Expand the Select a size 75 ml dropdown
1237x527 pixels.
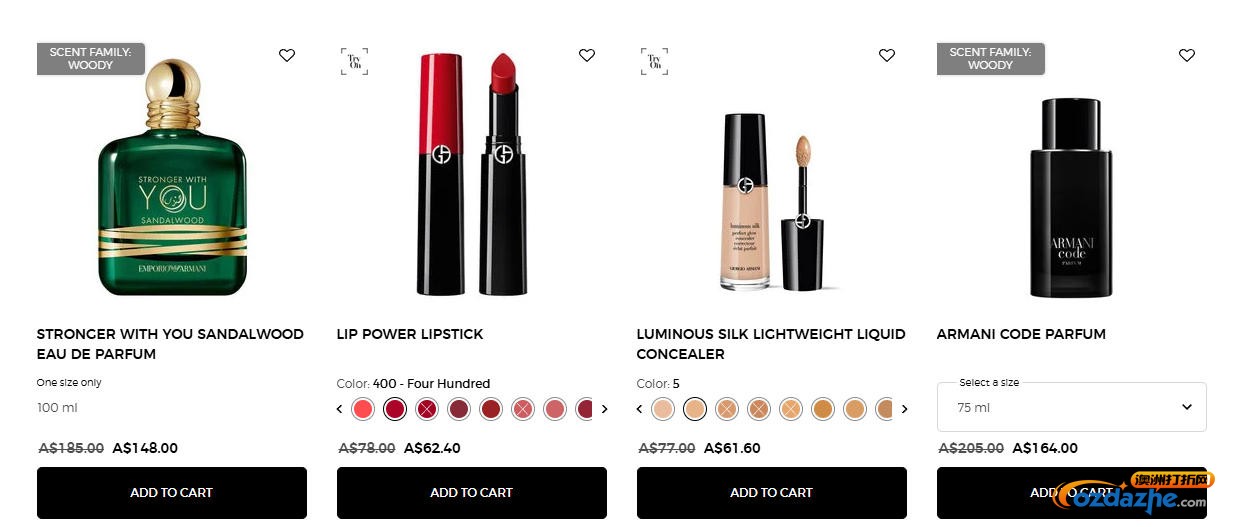point(1072,407)
